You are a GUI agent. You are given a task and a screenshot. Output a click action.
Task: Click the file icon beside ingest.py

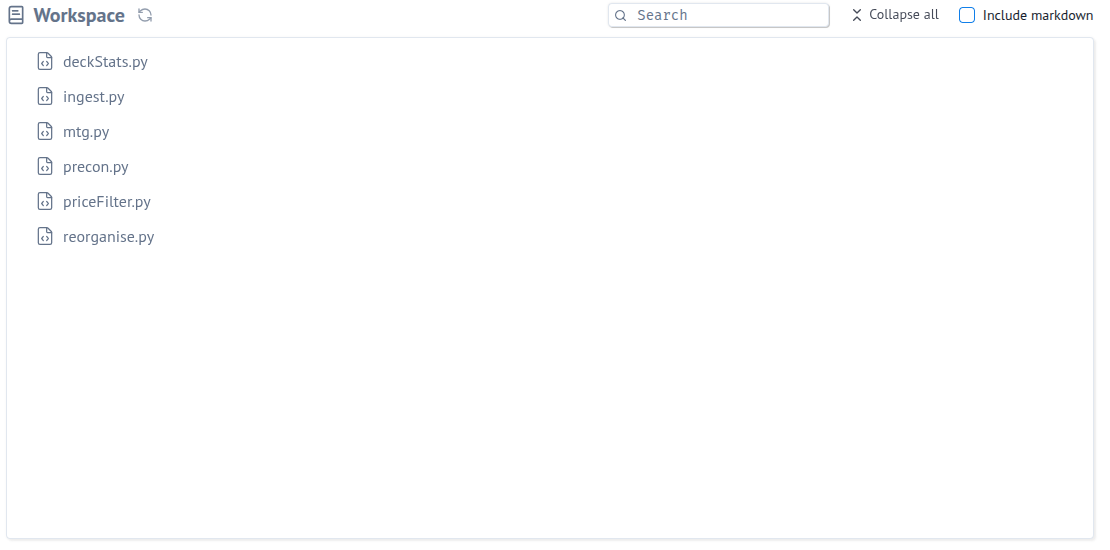[x=45, y=97]
